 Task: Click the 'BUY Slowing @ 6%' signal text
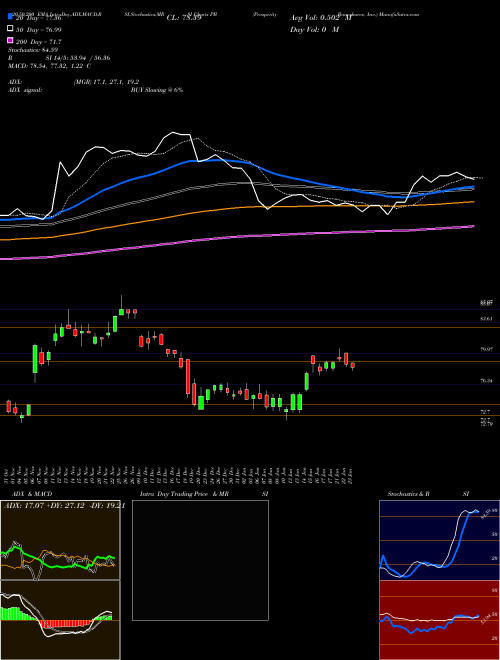coord(157,90)
